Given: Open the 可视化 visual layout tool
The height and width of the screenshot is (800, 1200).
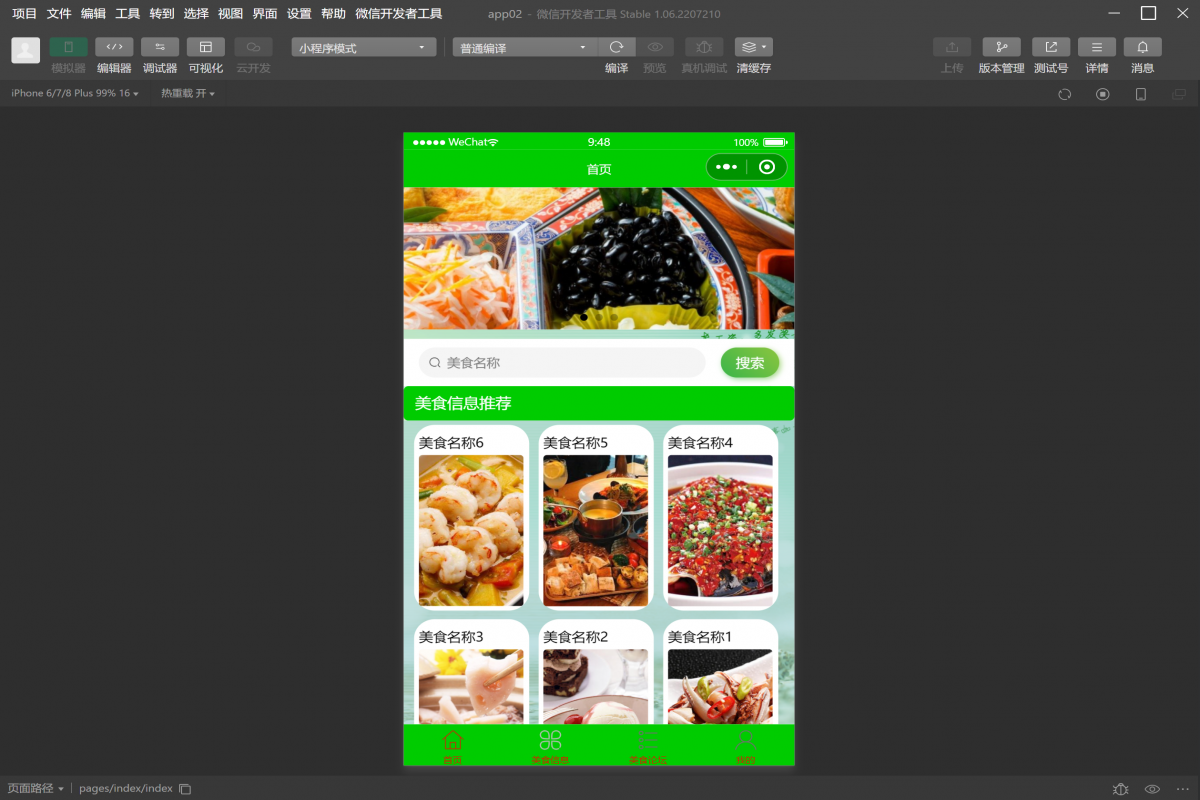Looking at the screenshot, I should point(205,47).
